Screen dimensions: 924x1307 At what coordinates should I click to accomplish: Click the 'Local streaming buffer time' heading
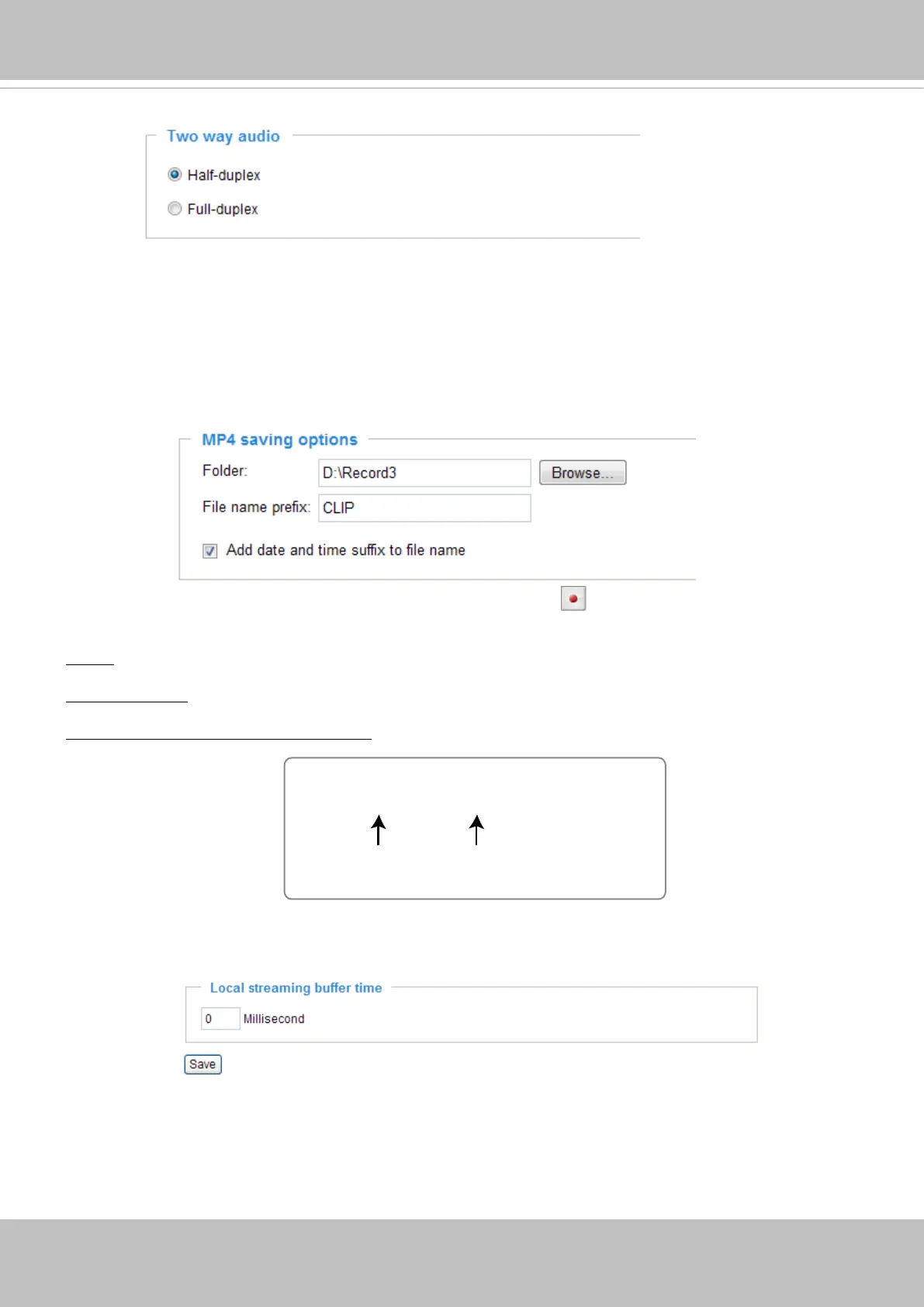[x=296, y=988]
